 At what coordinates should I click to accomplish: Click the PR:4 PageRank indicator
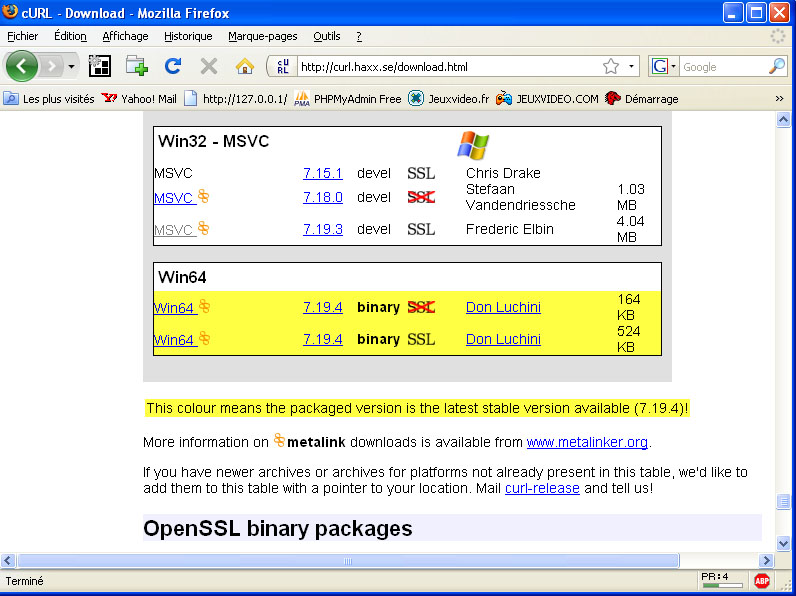click(721, 581)
